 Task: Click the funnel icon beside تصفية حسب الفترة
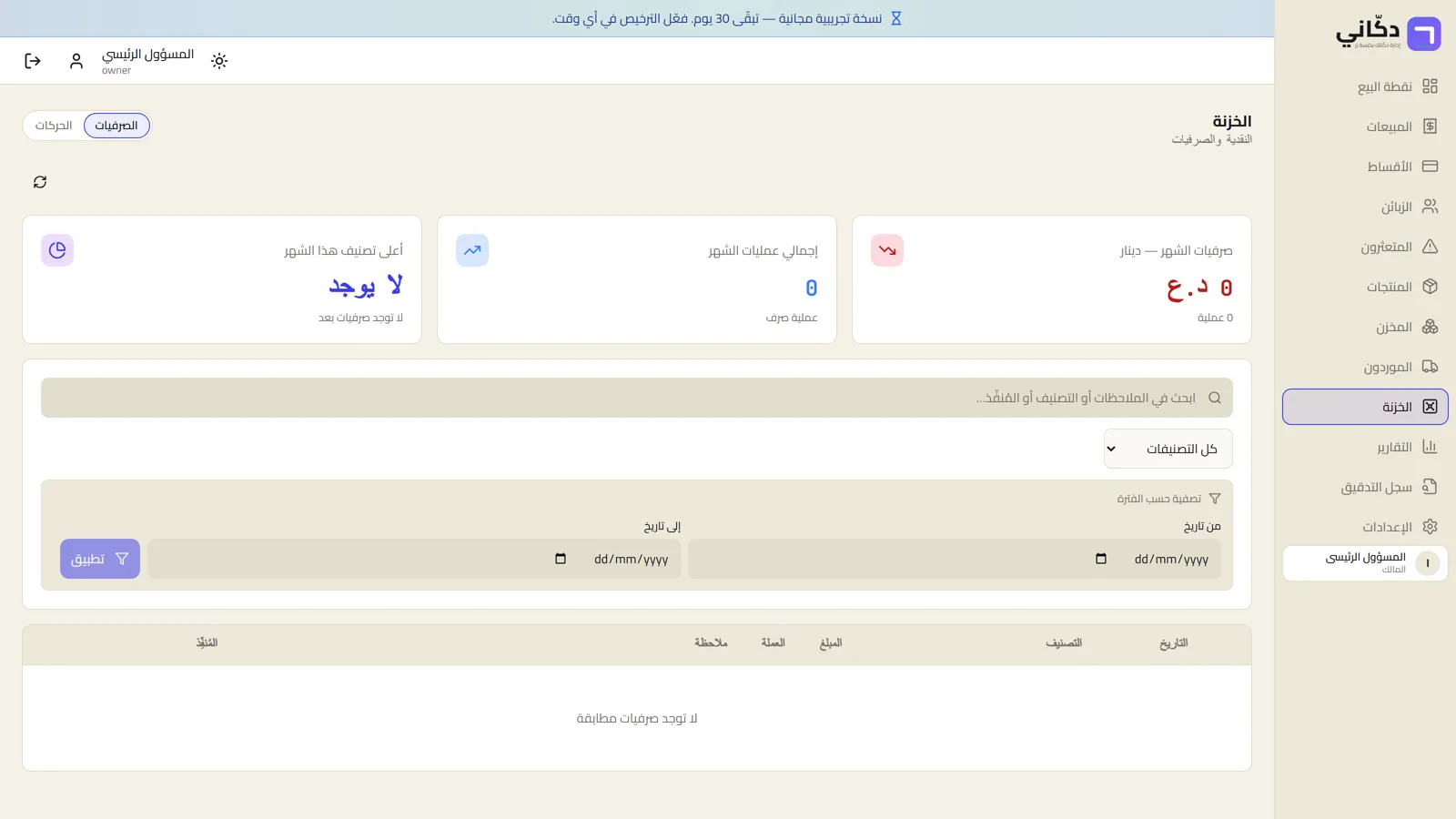(x=1215, y=499)
